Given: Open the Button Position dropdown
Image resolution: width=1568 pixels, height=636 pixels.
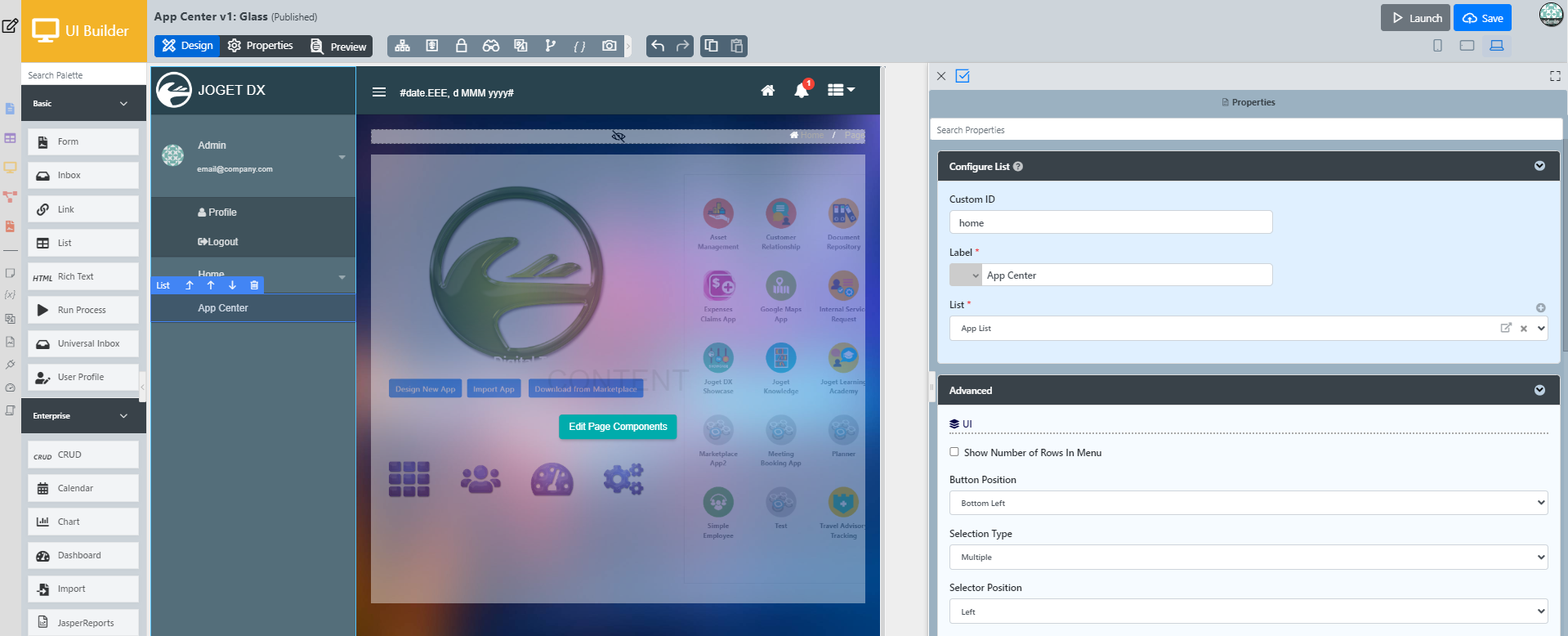Looking at the screenshot, I should (x=1249, y=503).
